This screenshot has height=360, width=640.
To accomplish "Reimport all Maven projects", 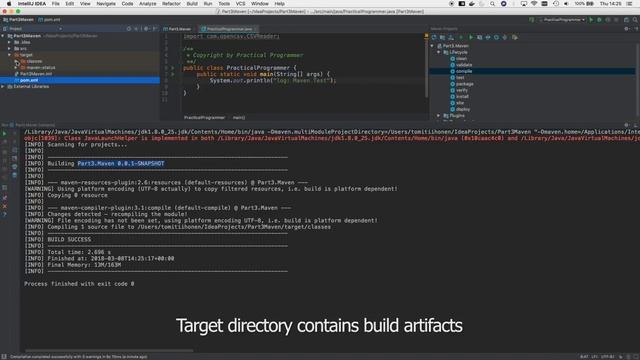I will pyautogui.click(x=434, y=37).
